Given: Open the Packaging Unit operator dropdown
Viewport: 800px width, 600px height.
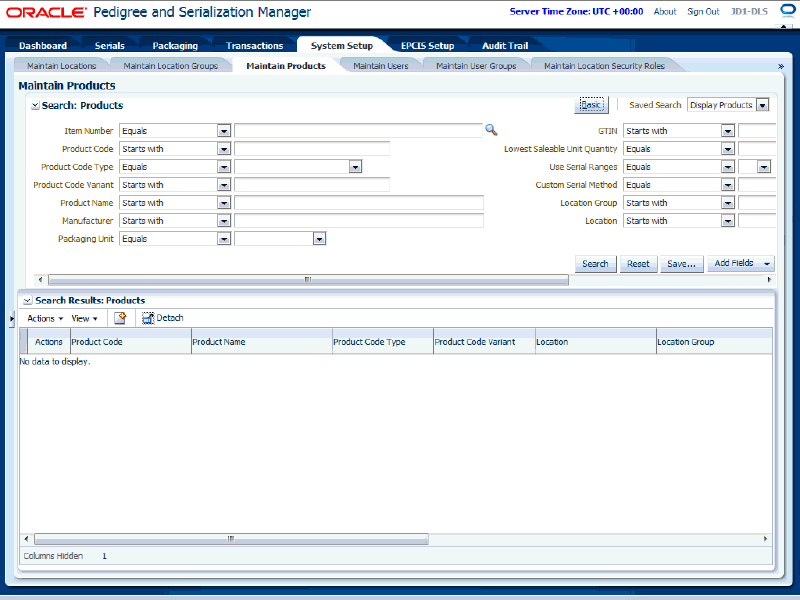Looking at the screenshot, I should pyautogui.click(x=224, y=239).
